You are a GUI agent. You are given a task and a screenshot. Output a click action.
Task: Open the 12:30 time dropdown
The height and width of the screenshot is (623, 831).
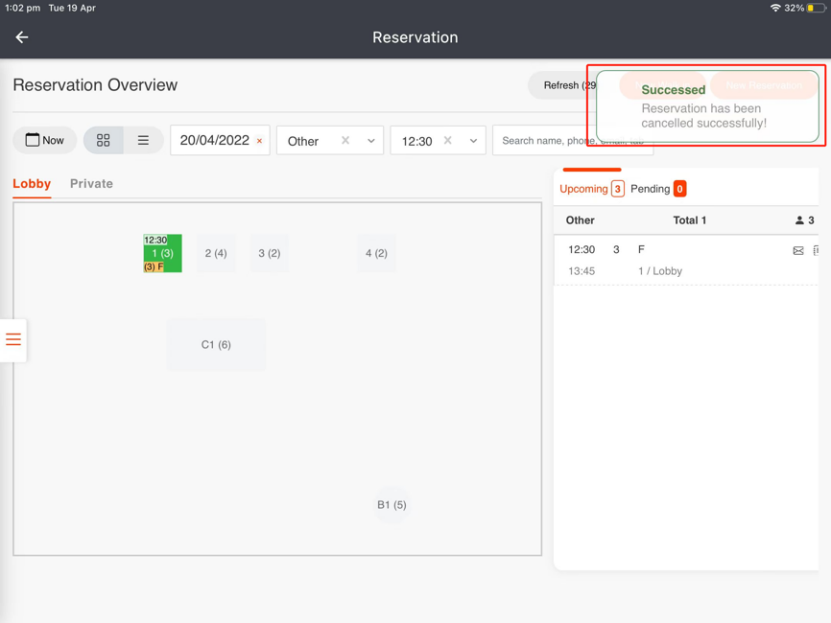click(473, 141)
